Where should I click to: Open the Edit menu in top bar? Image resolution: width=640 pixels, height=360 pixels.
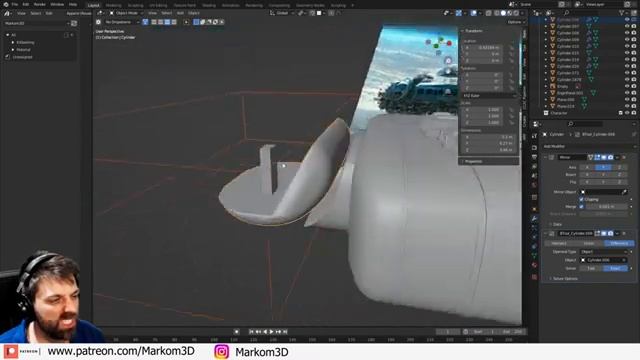(x=26, y=4)
